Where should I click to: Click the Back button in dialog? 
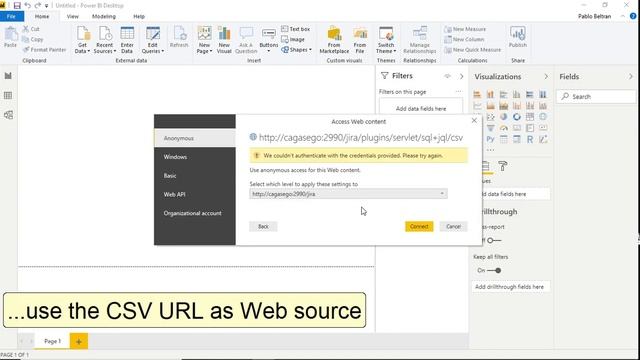click(x=263, y=226)
